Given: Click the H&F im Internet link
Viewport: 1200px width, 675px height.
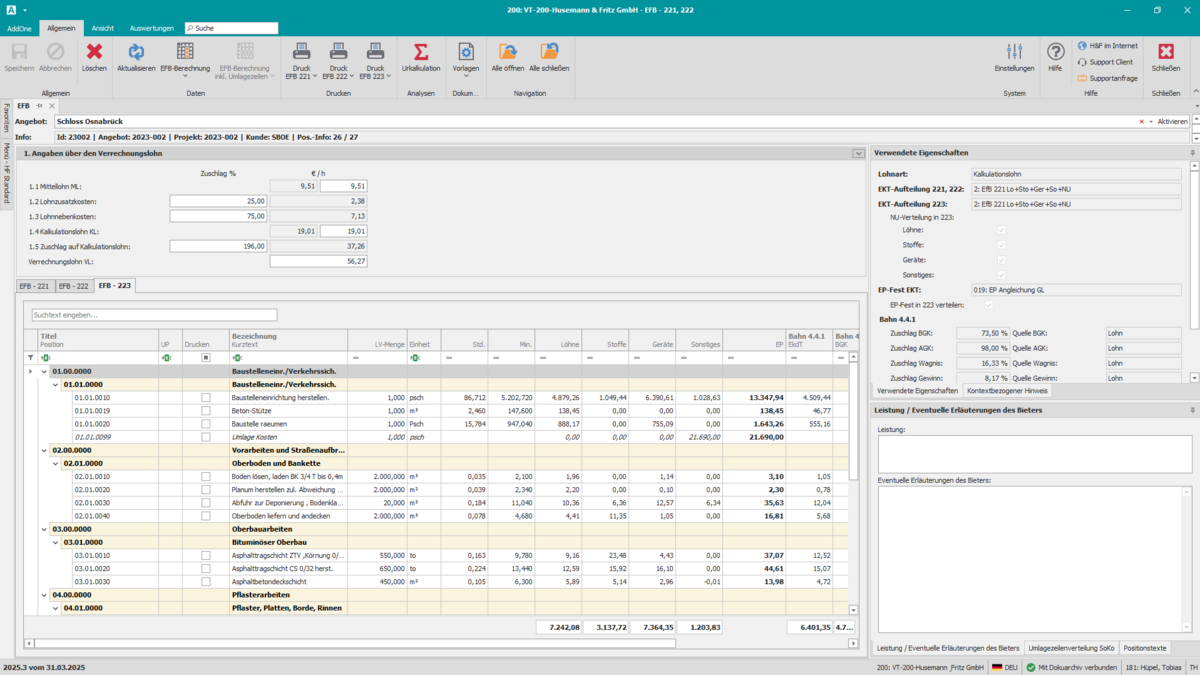Looking at the screenshot, I should 1112,46.
